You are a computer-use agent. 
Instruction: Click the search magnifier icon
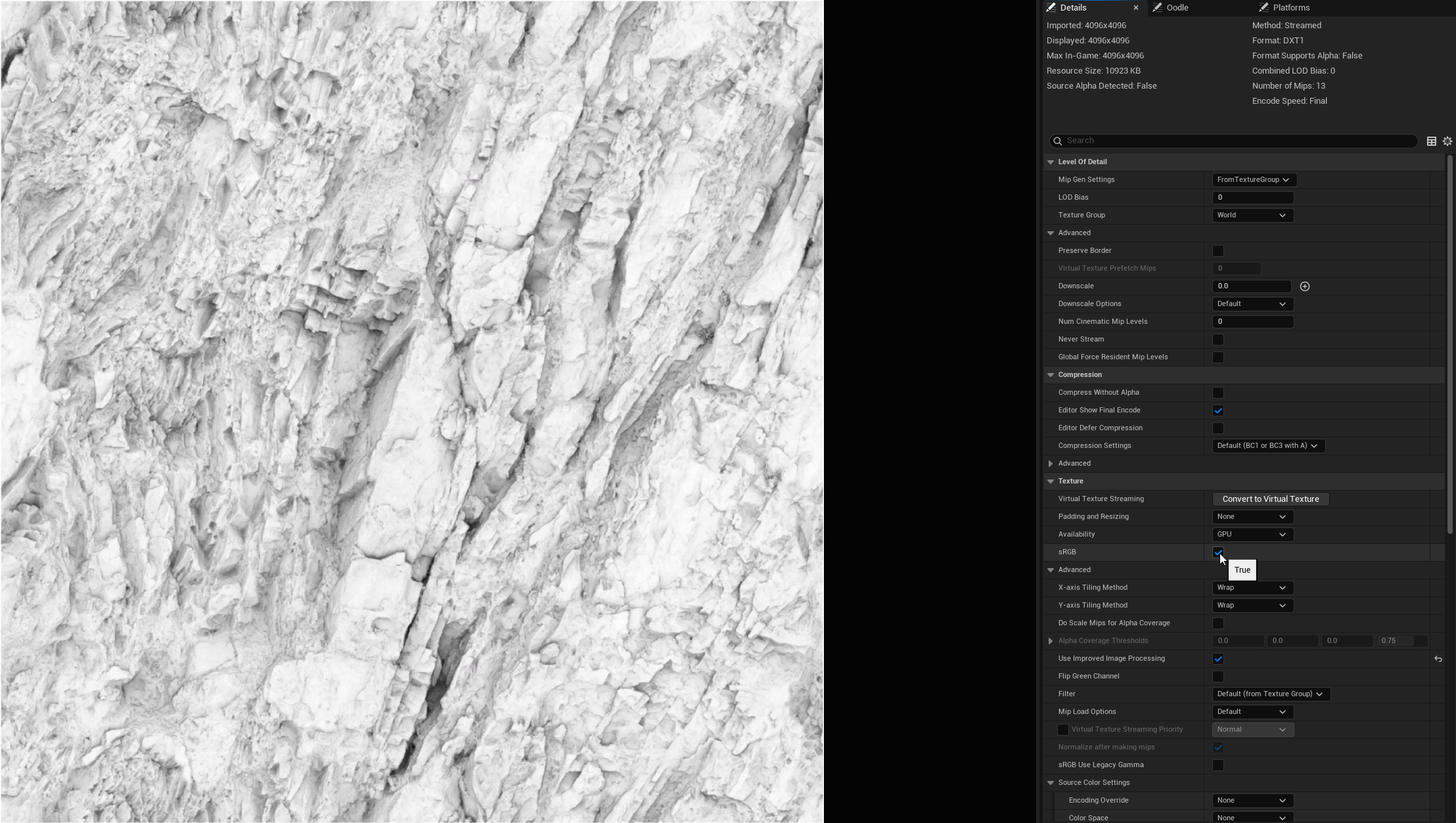click(x=1057, y=141)
